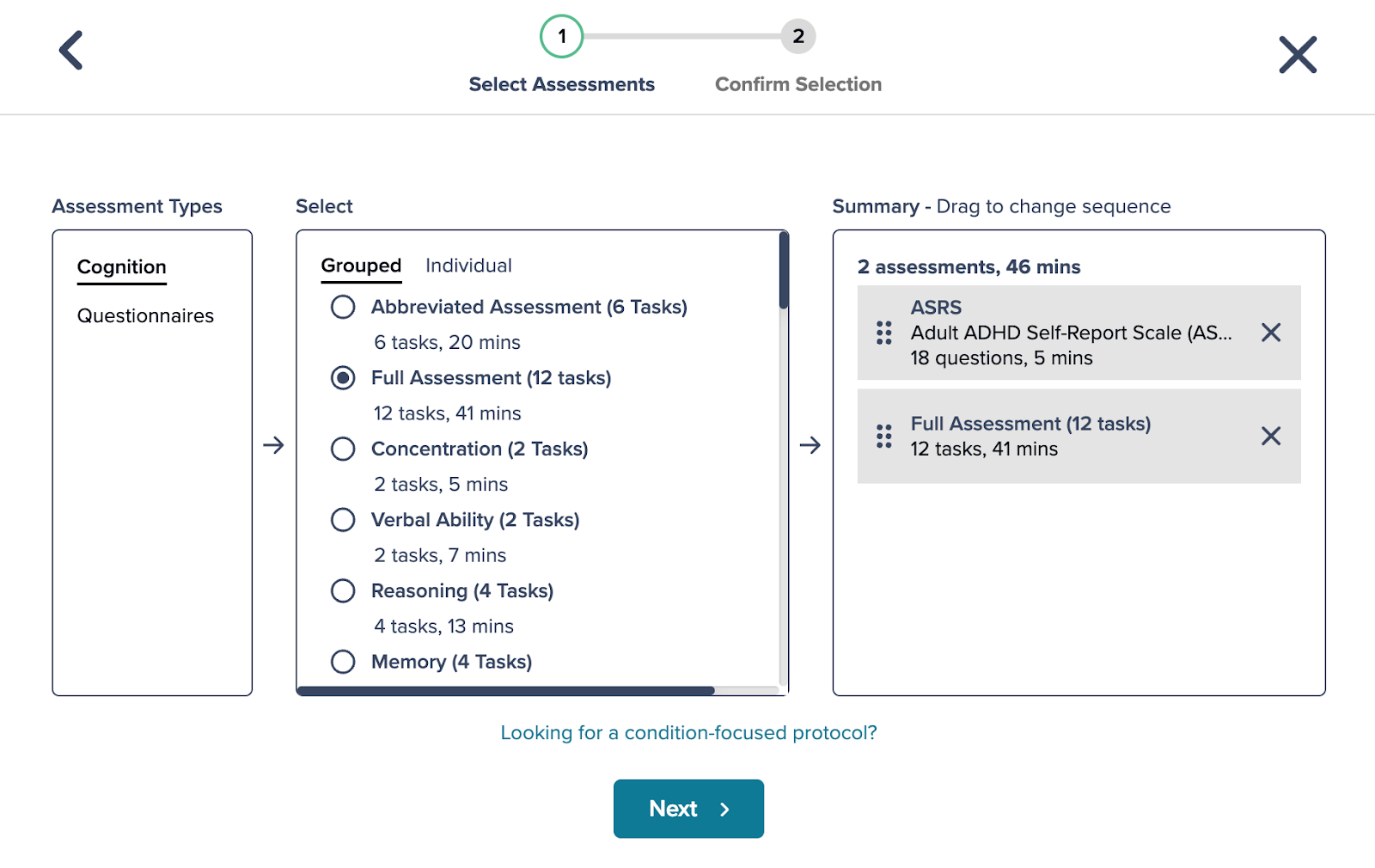Switch to the Grouped tab
The image size is (1375, 868).
click(361, 266)
